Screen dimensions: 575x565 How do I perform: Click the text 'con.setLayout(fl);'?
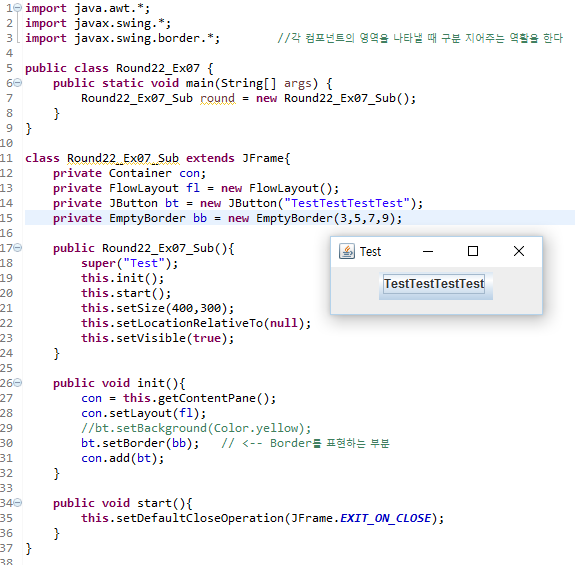point(143,413)
